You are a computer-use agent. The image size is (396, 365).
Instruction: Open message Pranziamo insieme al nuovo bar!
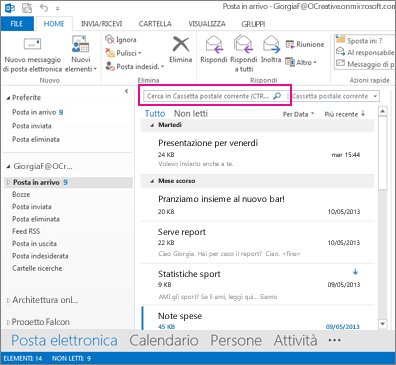click(257, 204)
